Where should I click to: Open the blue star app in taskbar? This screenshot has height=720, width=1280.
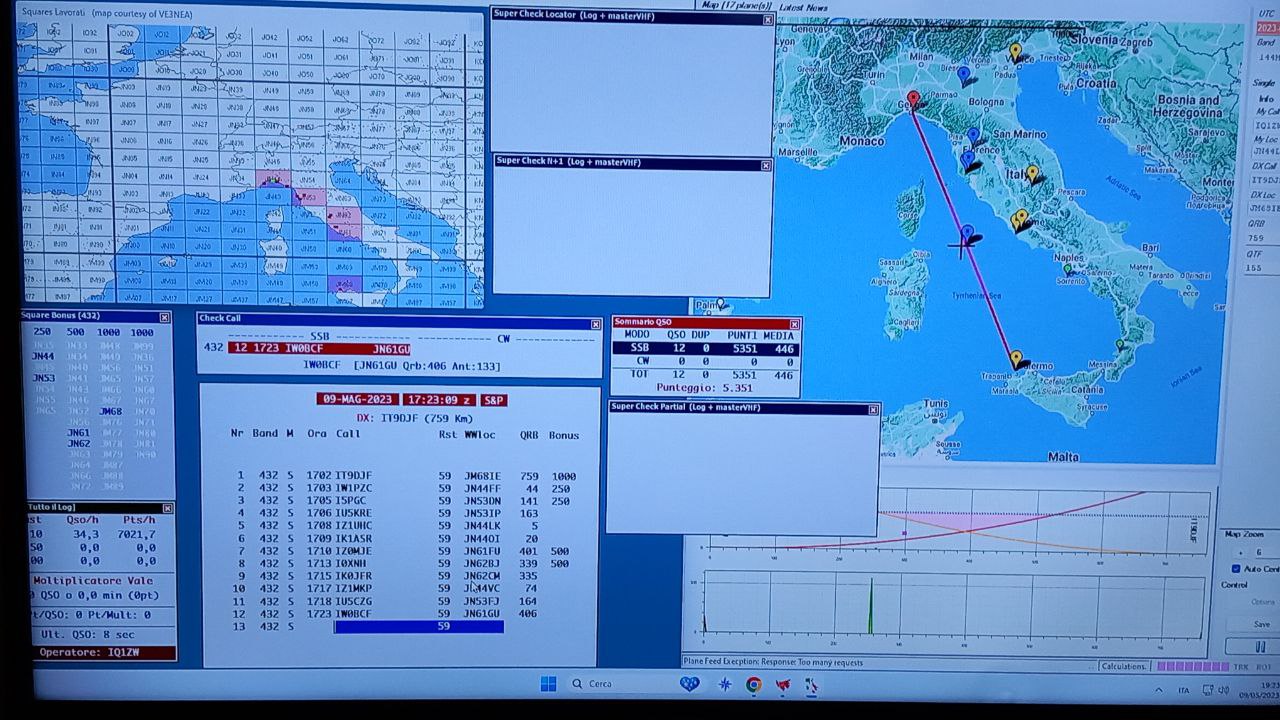tap(725, 685)
